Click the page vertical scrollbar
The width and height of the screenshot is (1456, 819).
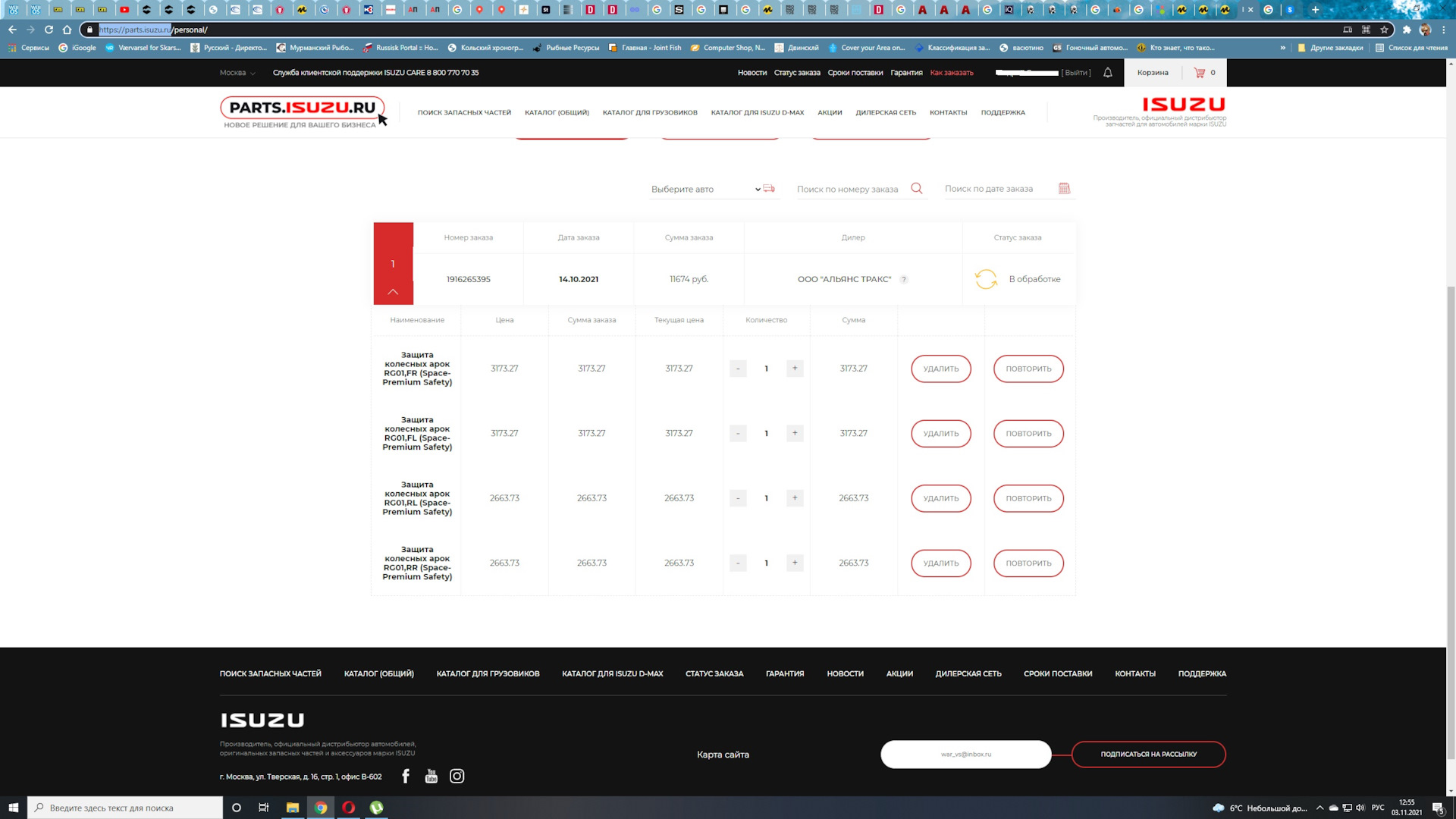click(x=1451, y=523)
